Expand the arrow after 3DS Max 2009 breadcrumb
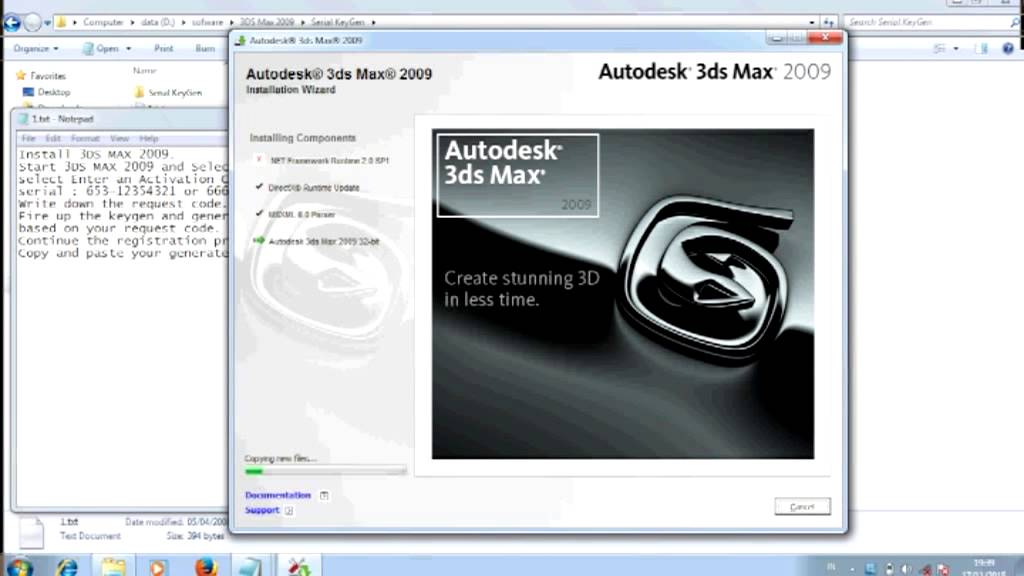Viewport: 1024px width, 576px height. [x=302, y=22]
